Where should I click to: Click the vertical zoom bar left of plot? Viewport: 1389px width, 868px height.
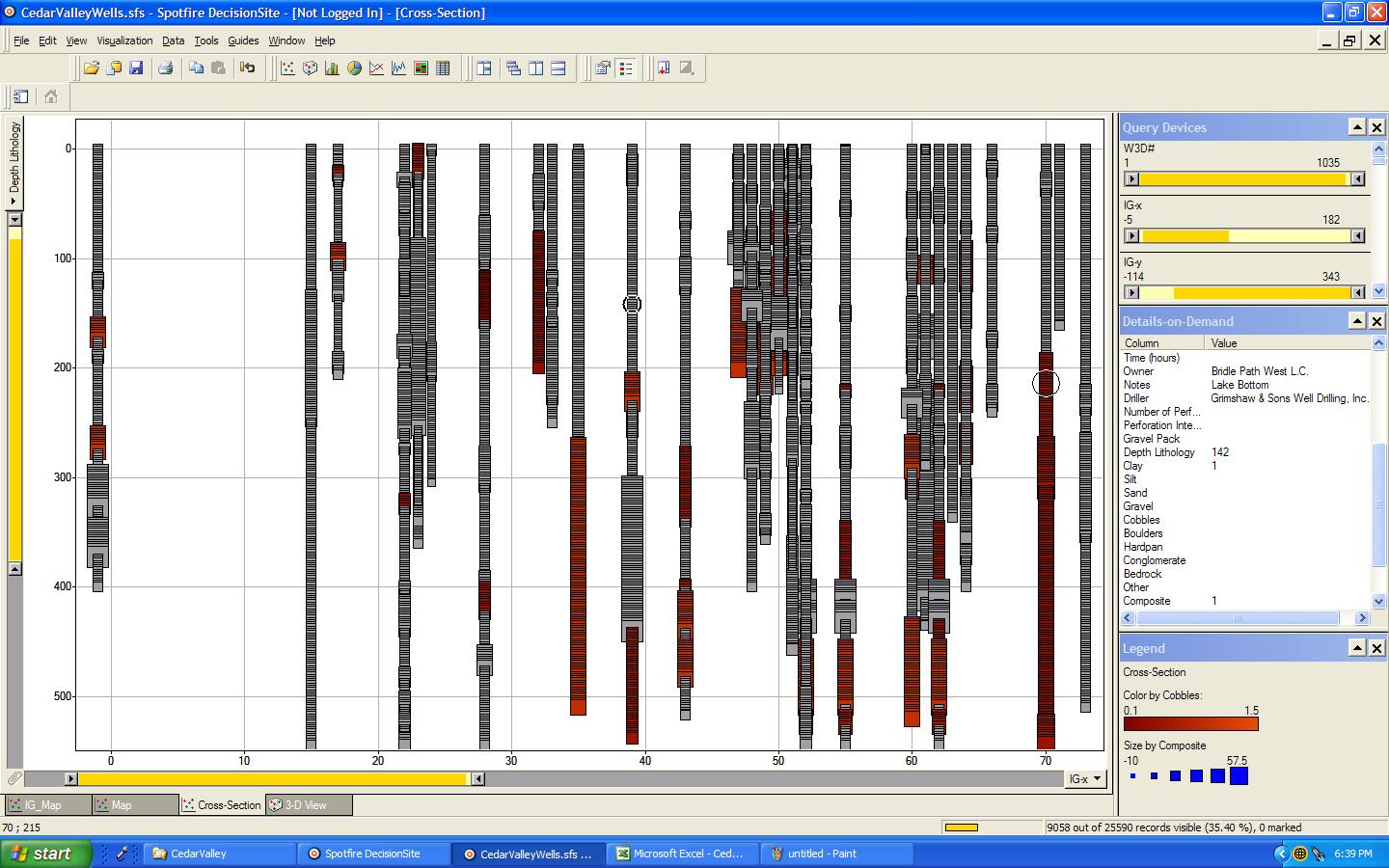[x=14, y=393]
